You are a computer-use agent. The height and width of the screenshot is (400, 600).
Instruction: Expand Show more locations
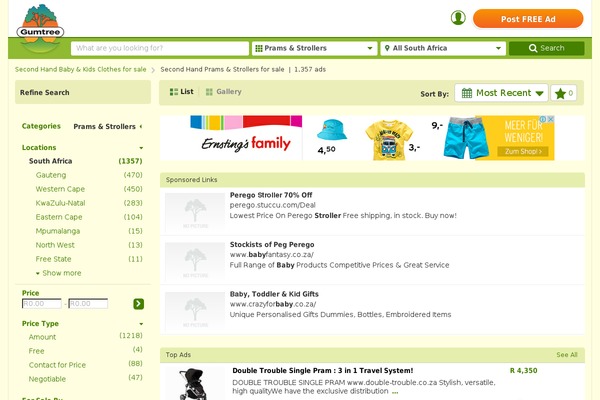(59, 273)
